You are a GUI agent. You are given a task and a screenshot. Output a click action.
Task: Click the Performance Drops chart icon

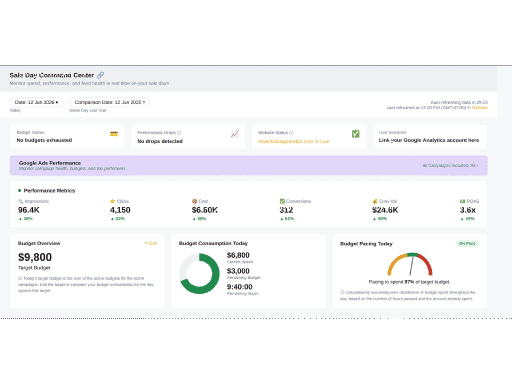pos(235,134)
